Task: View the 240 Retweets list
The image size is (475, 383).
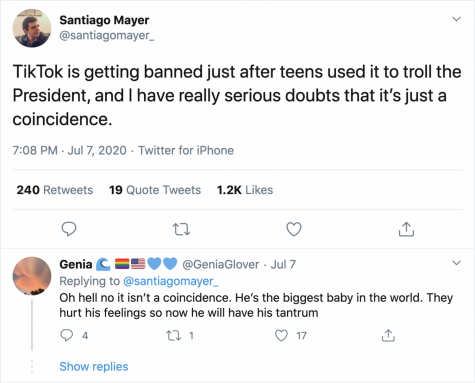Action: (55, 190)
